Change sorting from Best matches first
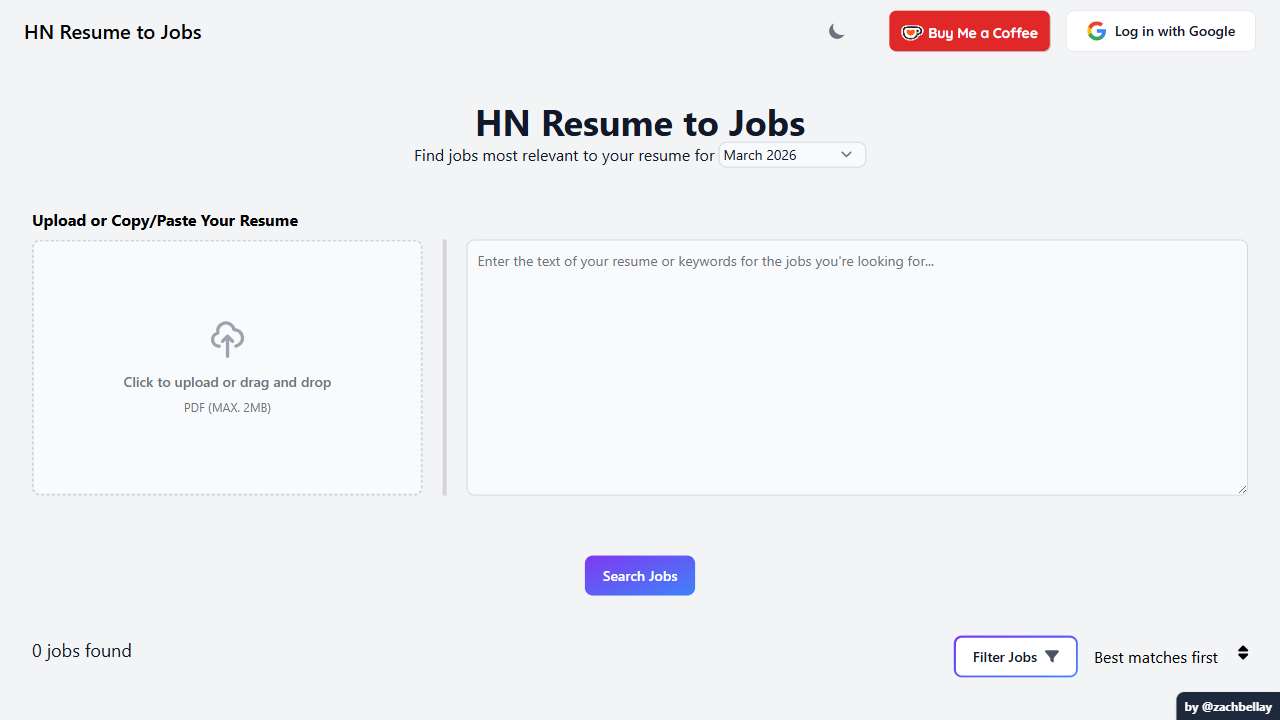Screen dimensions: 1280x720 1156,657
